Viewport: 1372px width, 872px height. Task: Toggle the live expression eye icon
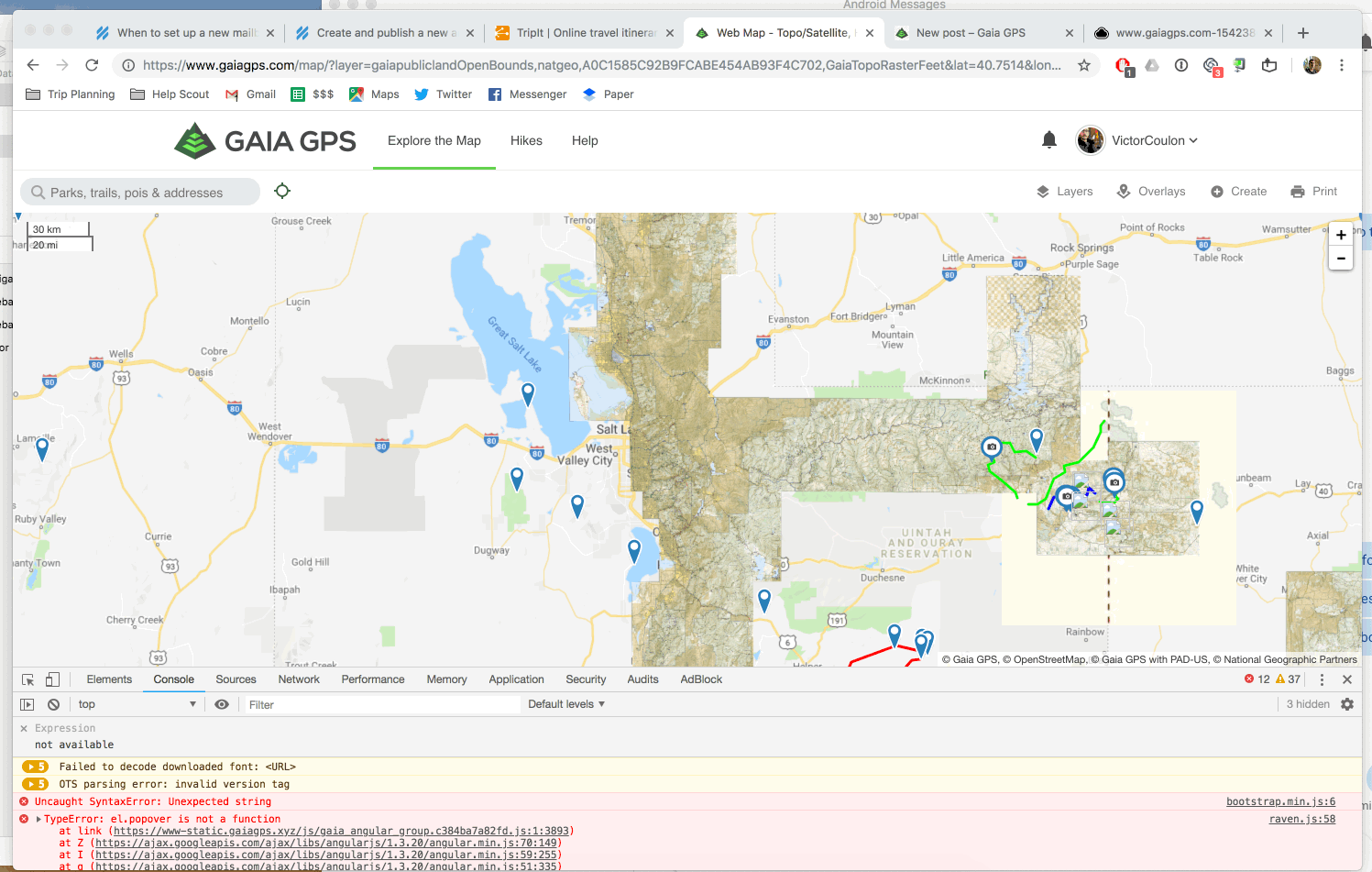tap(222, 704)
